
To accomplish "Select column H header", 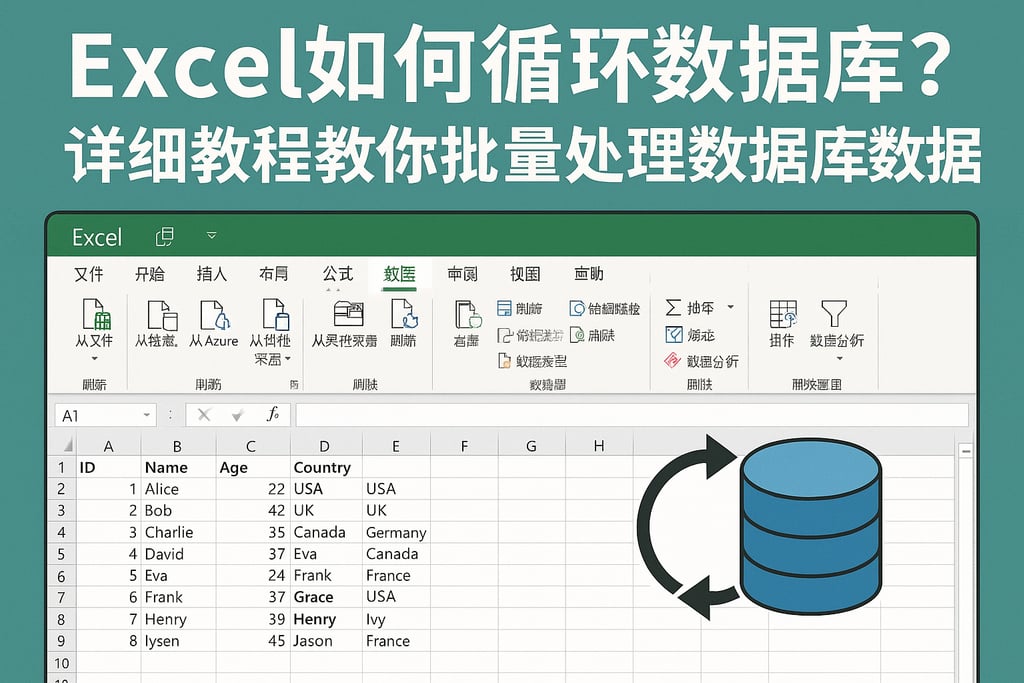I will pos(599,446).
